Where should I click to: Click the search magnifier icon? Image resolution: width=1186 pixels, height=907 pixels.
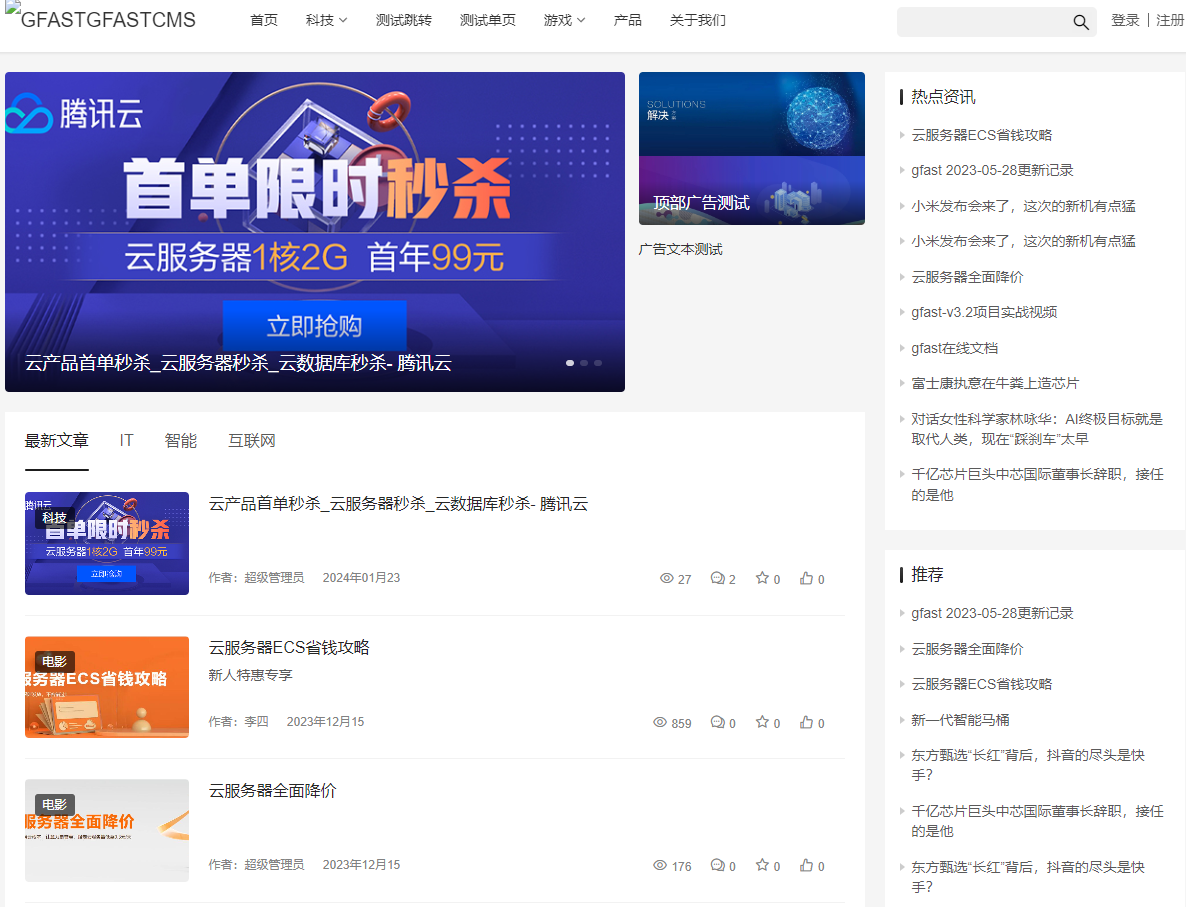click(x=1081, y=22)
